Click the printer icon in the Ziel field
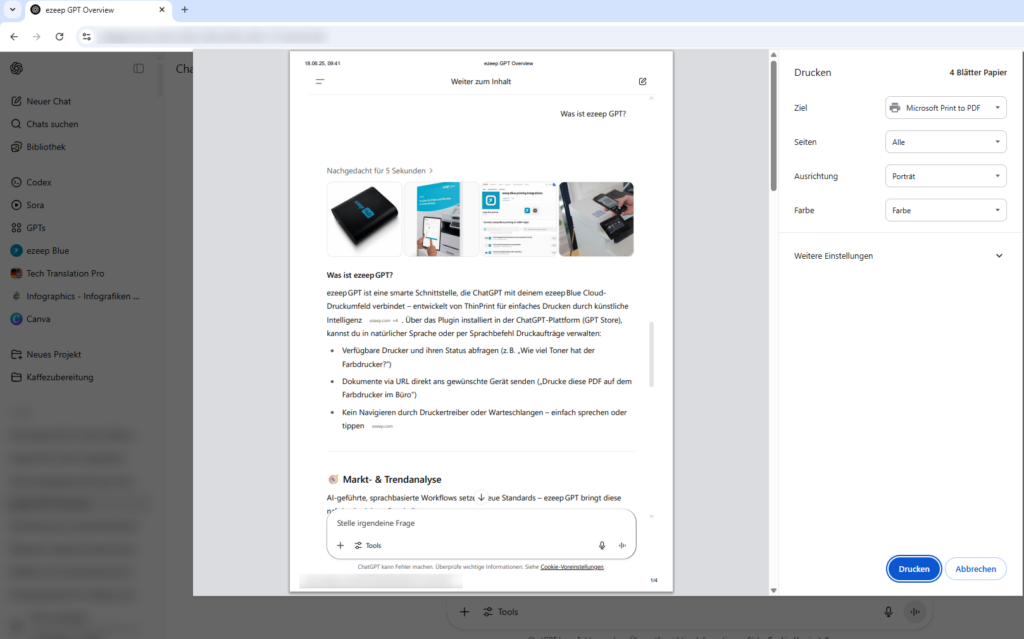 coord(895,108)
